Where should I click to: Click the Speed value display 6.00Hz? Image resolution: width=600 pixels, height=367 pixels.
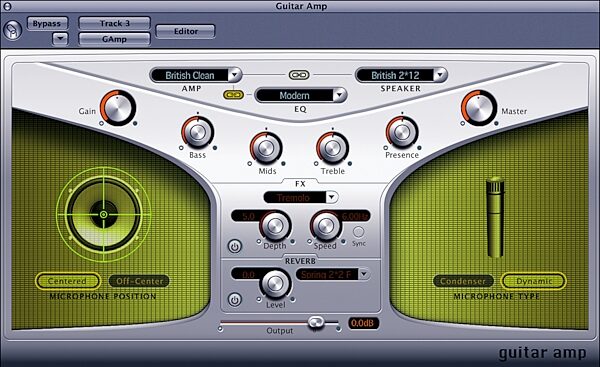point(355,216)
